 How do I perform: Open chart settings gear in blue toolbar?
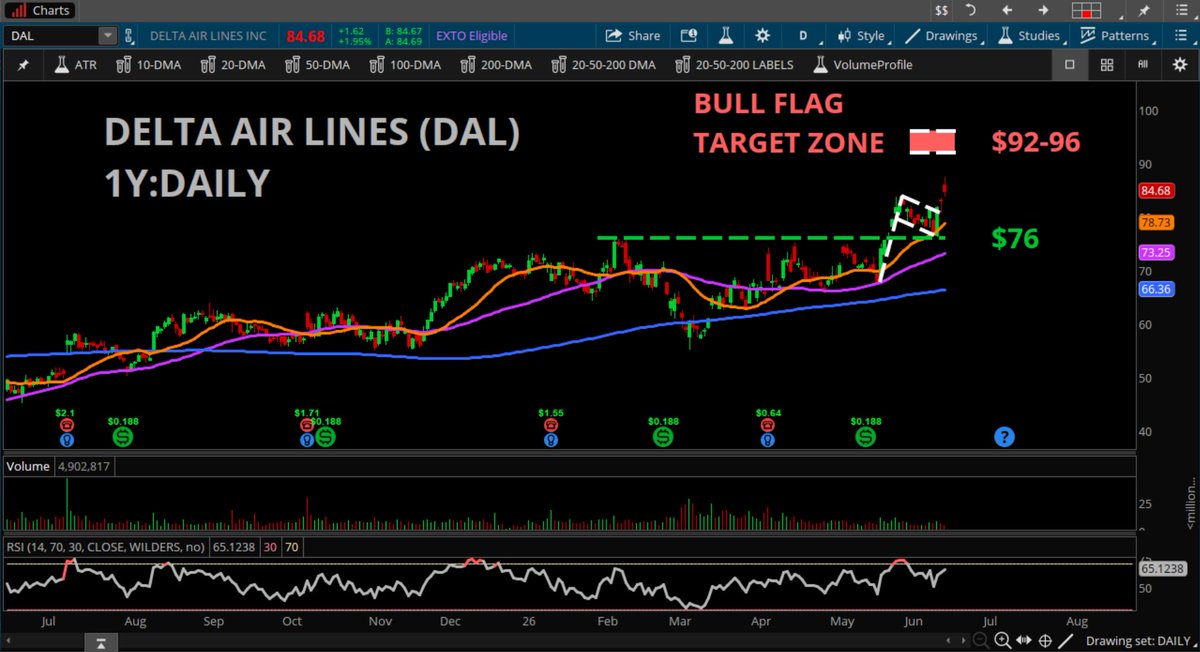(x=763, y=35)
